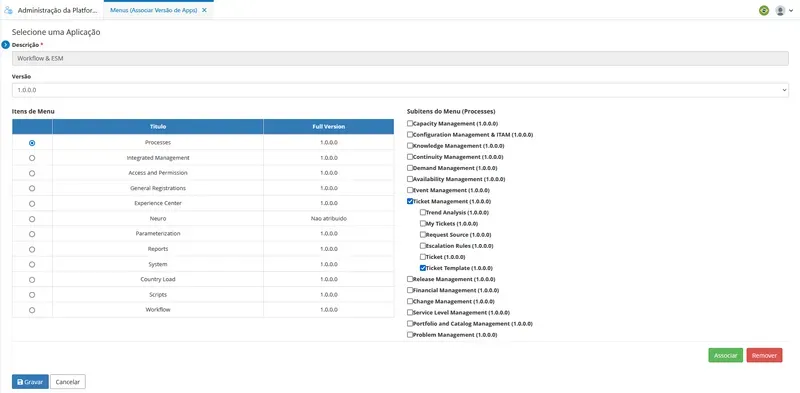The image size is (800, 393).
Task: Check Trend Analysis checkbox
Action: point(422,212)
